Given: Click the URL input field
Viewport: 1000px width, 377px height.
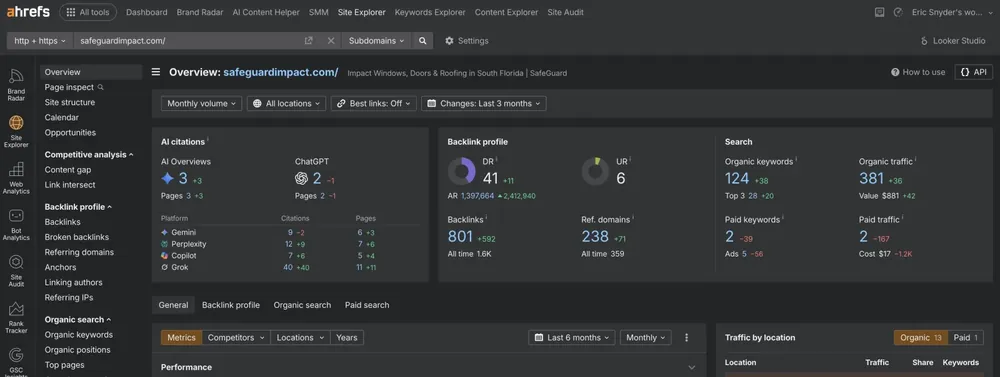Looking at the screenshot, I should pos(188,41).
